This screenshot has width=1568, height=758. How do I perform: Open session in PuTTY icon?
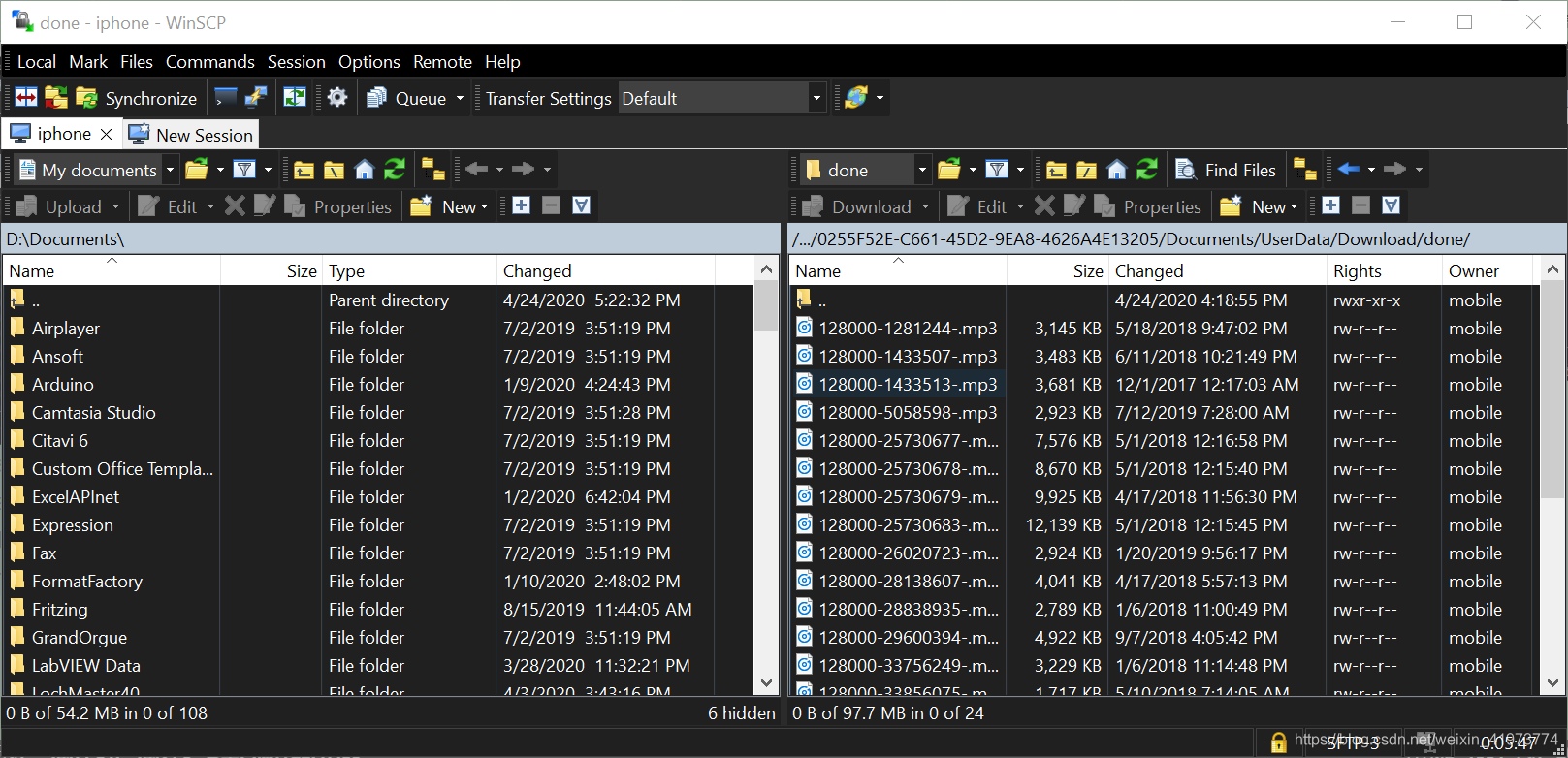(256, 98)
